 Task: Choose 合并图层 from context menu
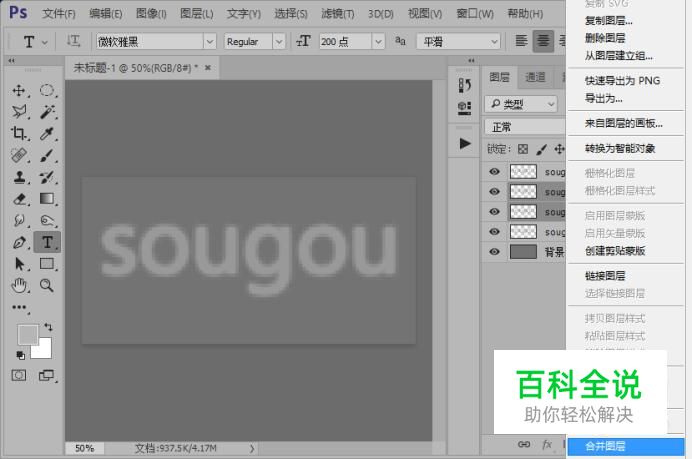pyautogui.click(x=625, y=446)
